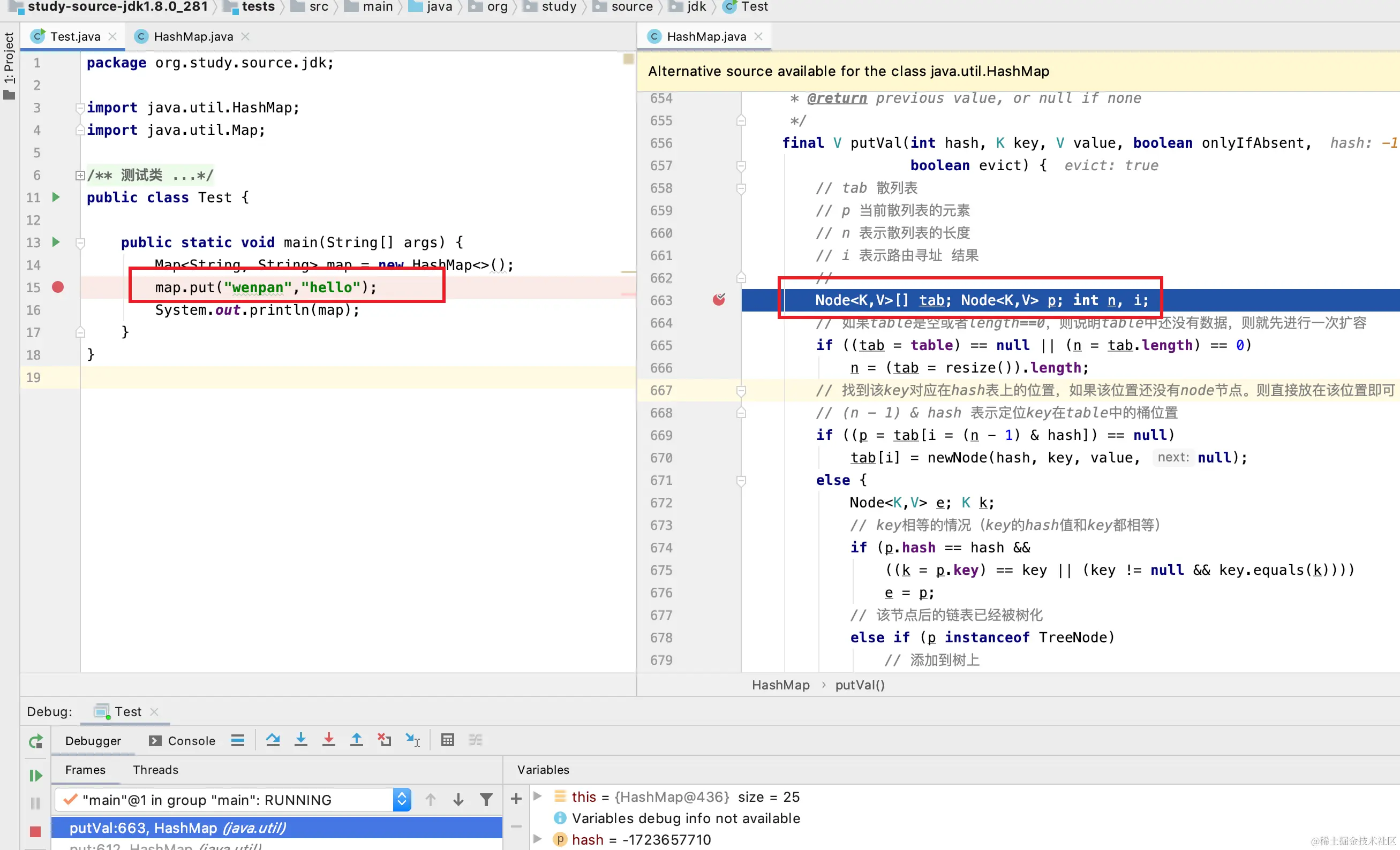Expand the 'hash' variable node
Image resolution: width=1400 pixels, height=850 pixels.
click(x=538, y=839)
